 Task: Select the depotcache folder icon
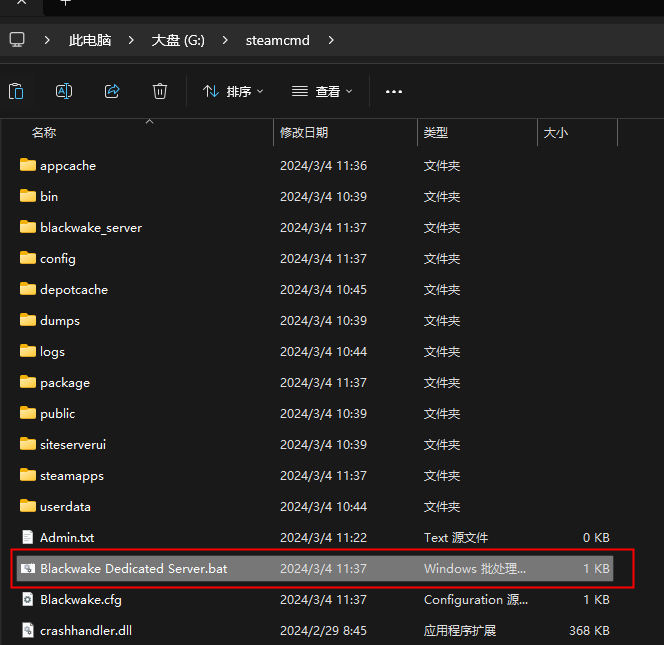click(x=28, y=289)
